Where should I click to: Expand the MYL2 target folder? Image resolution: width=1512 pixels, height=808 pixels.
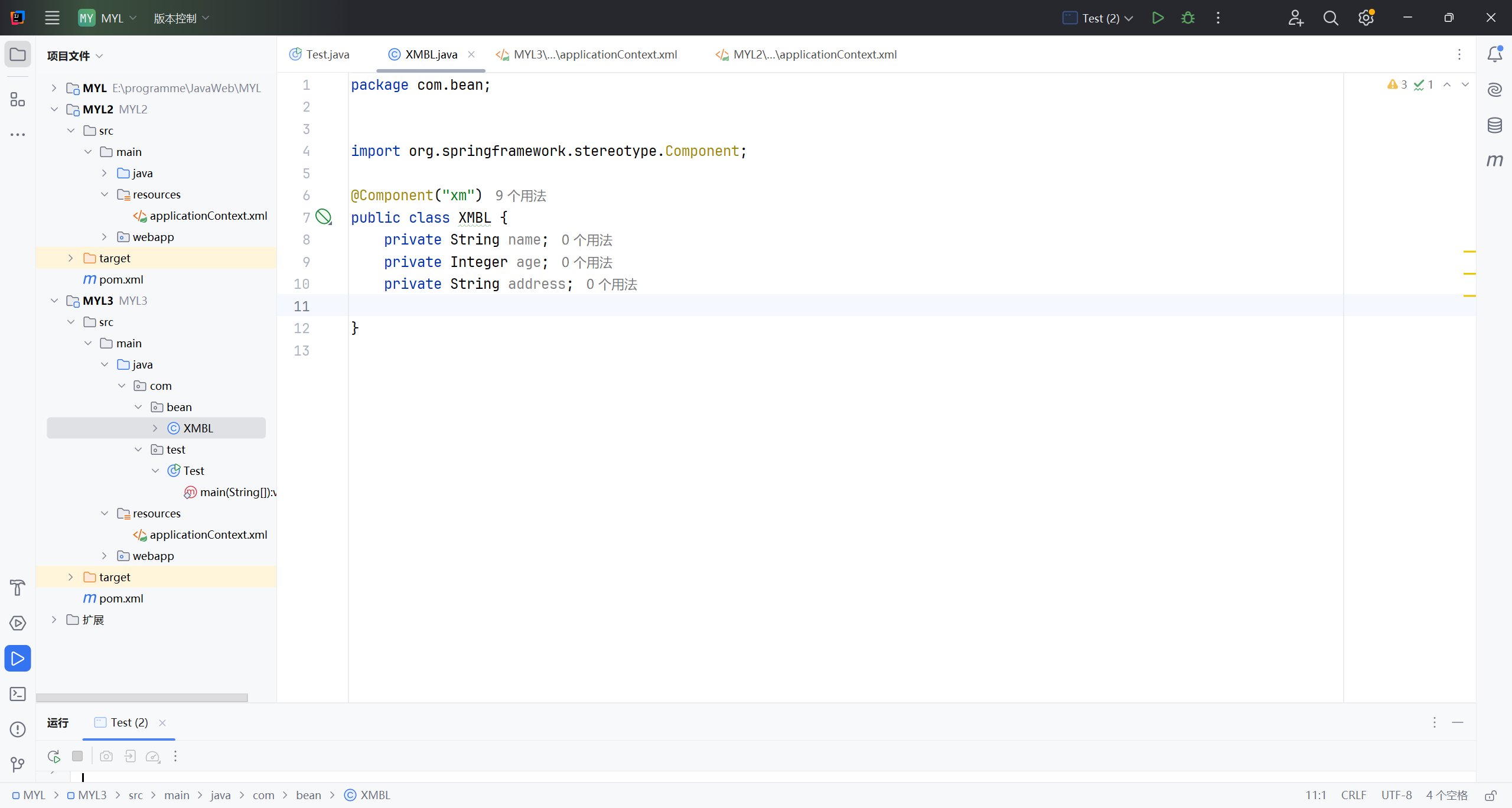point(70,258)
